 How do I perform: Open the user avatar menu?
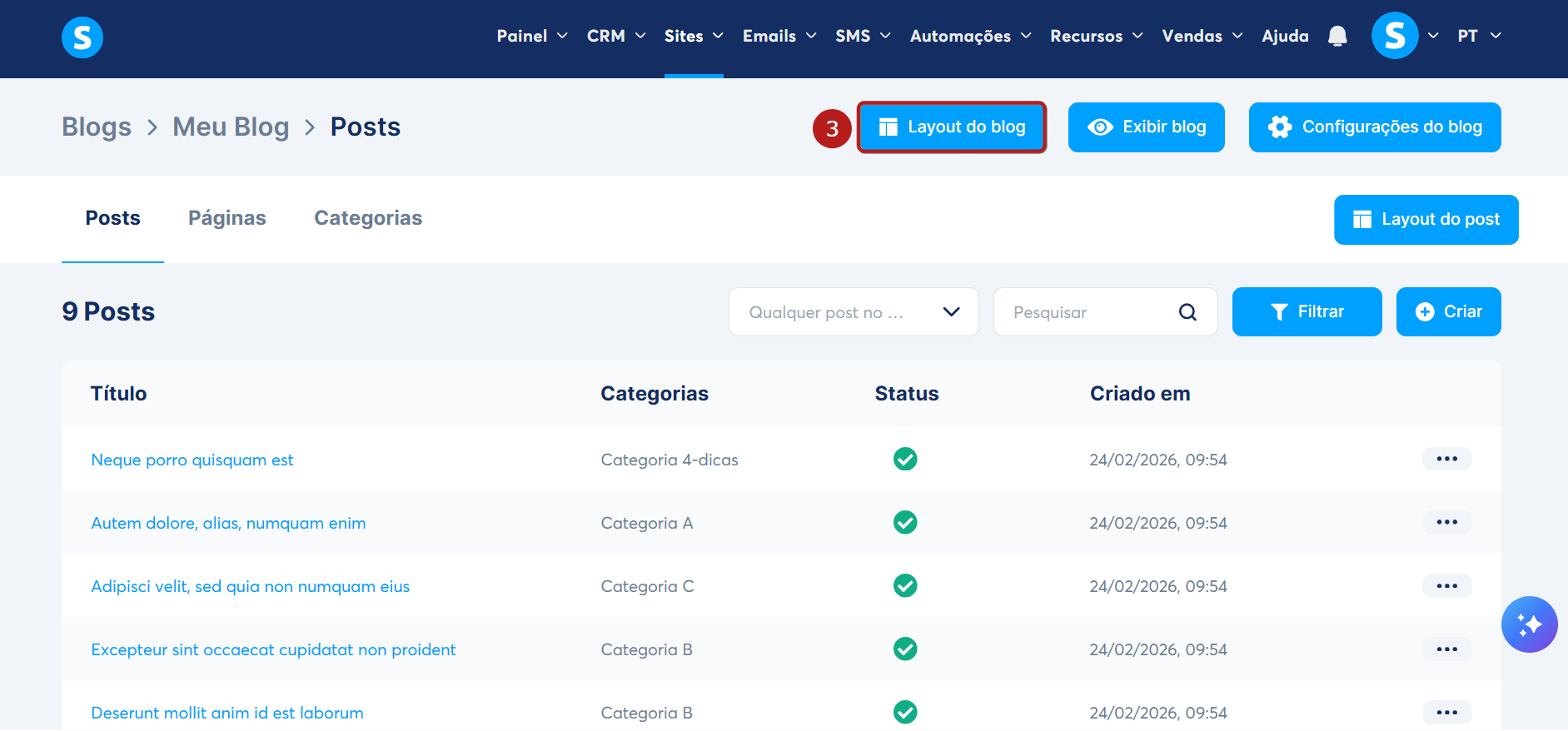pos(1395,36)
